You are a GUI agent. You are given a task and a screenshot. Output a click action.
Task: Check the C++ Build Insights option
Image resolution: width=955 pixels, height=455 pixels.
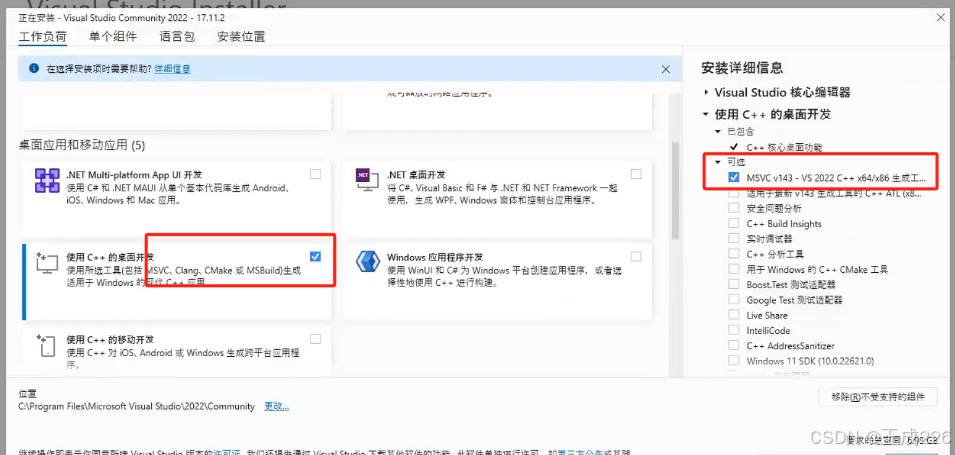point(734,224)
